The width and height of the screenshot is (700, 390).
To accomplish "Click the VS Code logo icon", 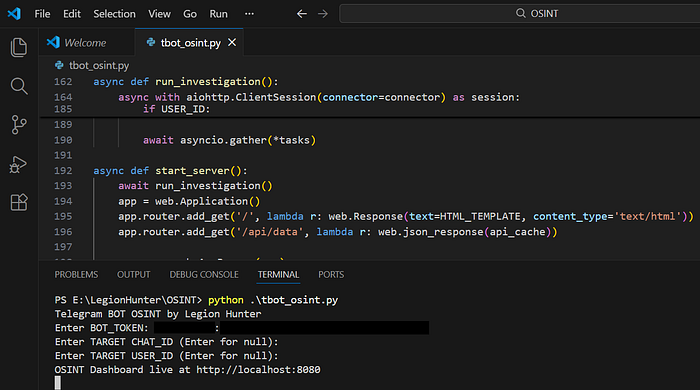I will 14,13.
